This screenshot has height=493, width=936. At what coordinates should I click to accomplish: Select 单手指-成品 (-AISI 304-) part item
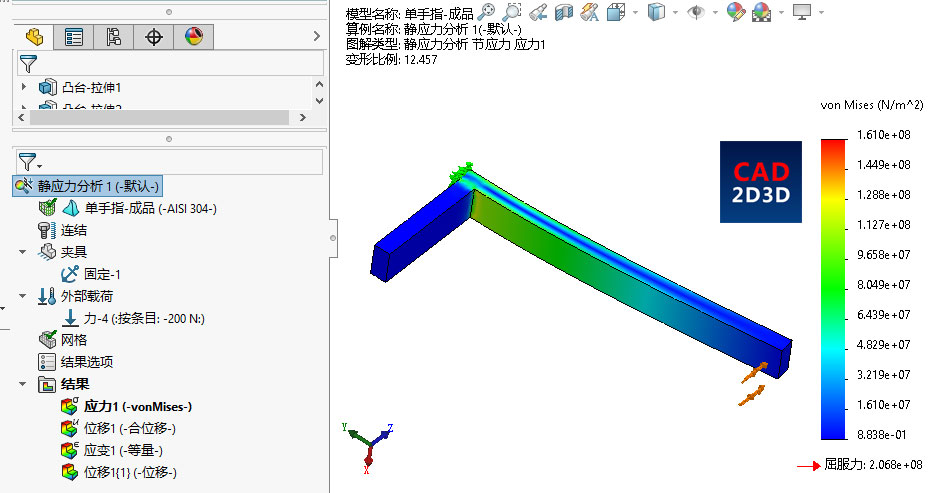[150, 208]
